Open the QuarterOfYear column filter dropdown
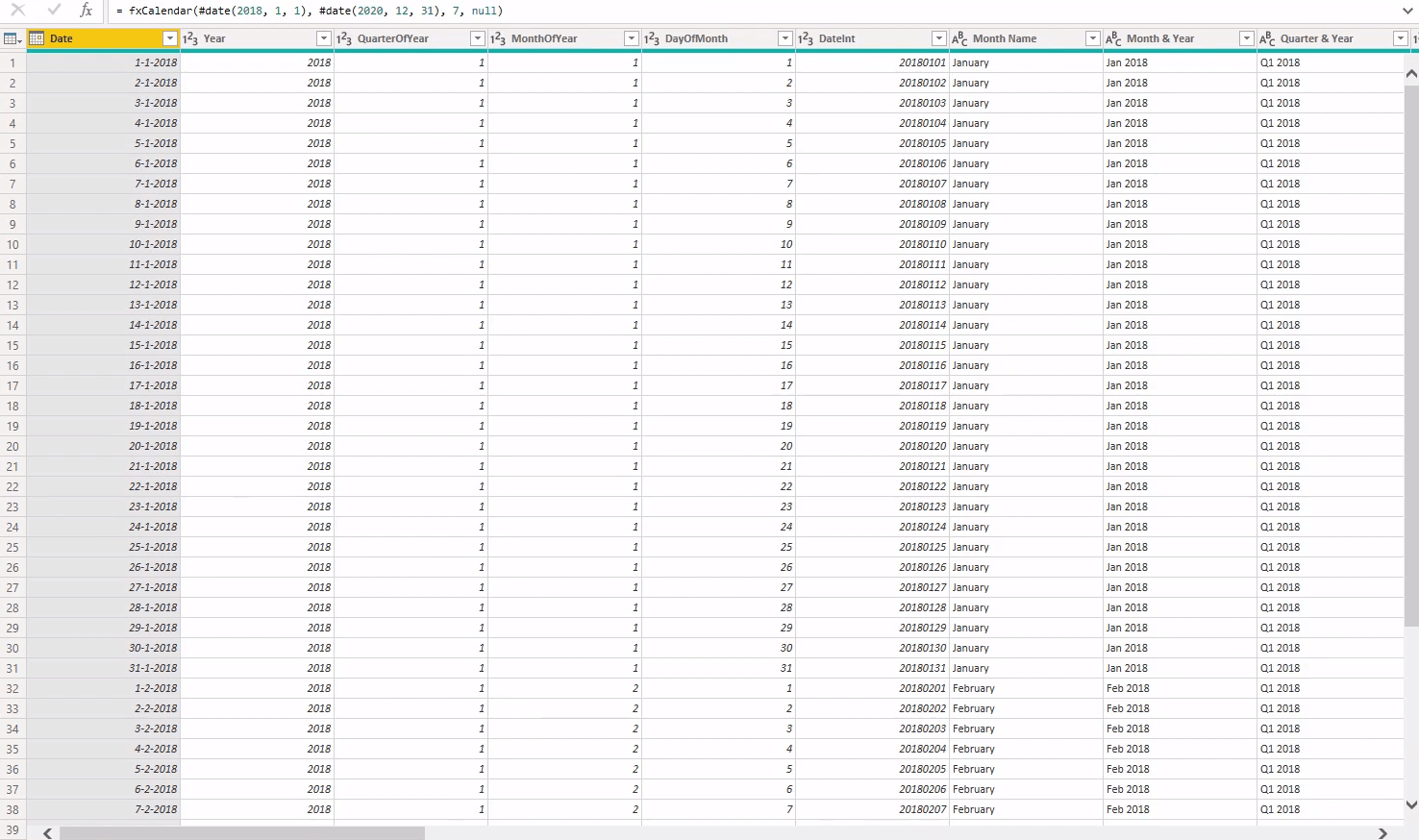1419x840 pixels. point(478,38)
